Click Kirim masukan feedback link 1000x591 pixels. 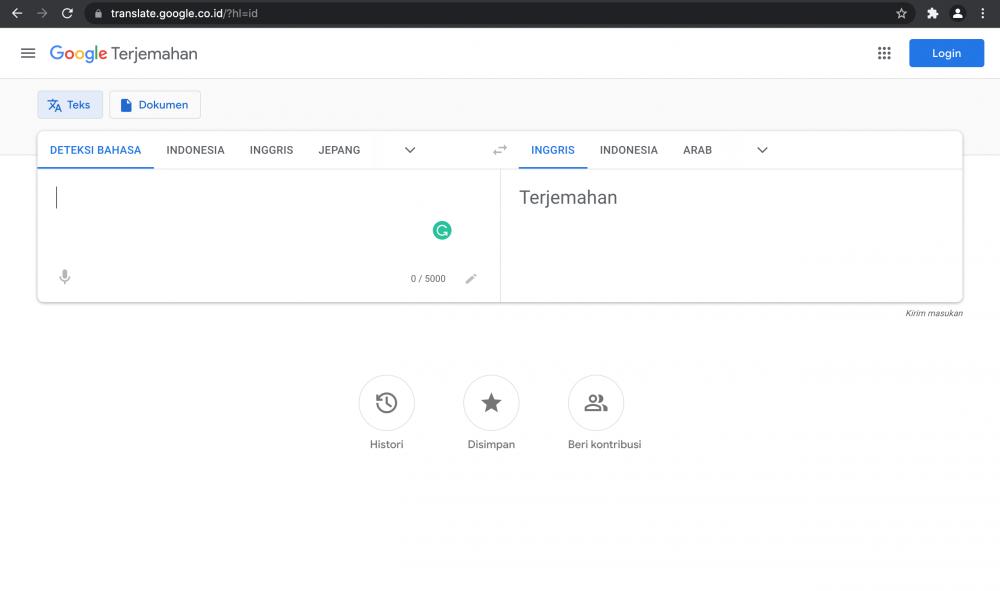pos(934,313)
